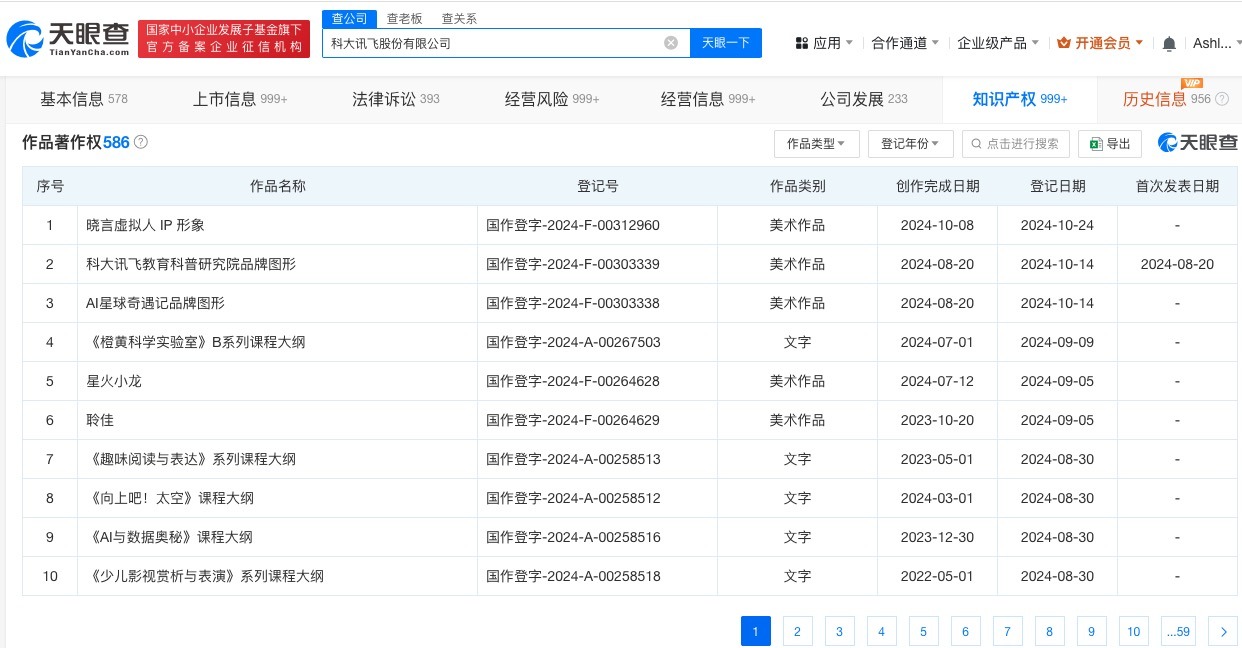Click the 天眼一下 search button
Viewport: 1242px width, 648px height.
pyautogui.click(x=726, y=43)
